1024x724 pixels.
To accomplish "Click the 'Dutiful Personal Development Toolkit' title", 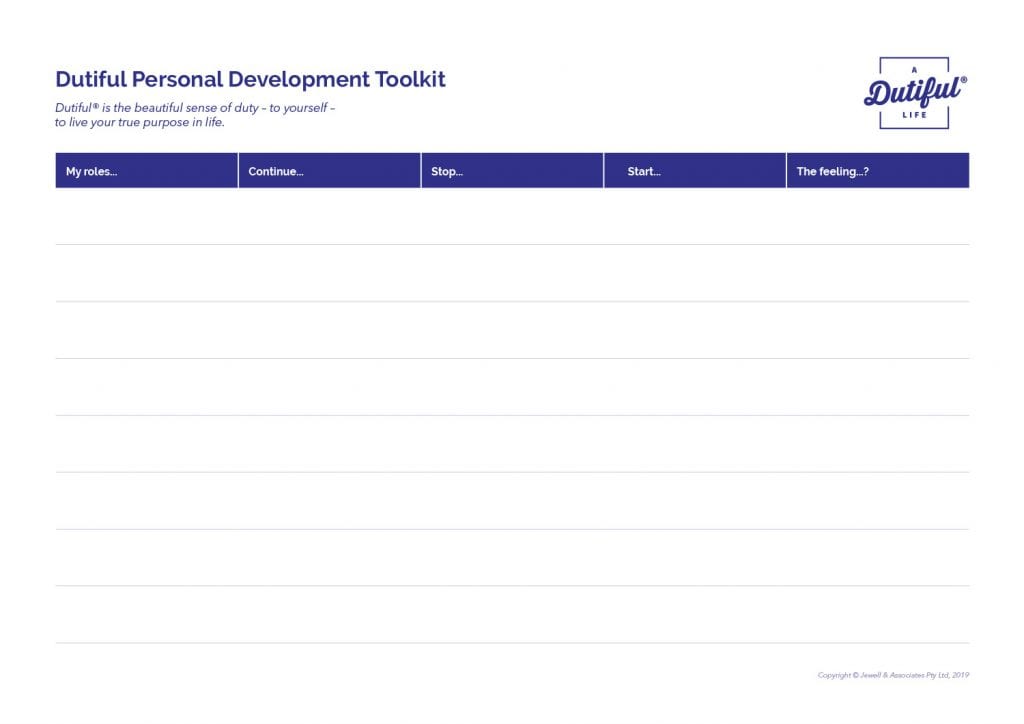I will 250,79.
